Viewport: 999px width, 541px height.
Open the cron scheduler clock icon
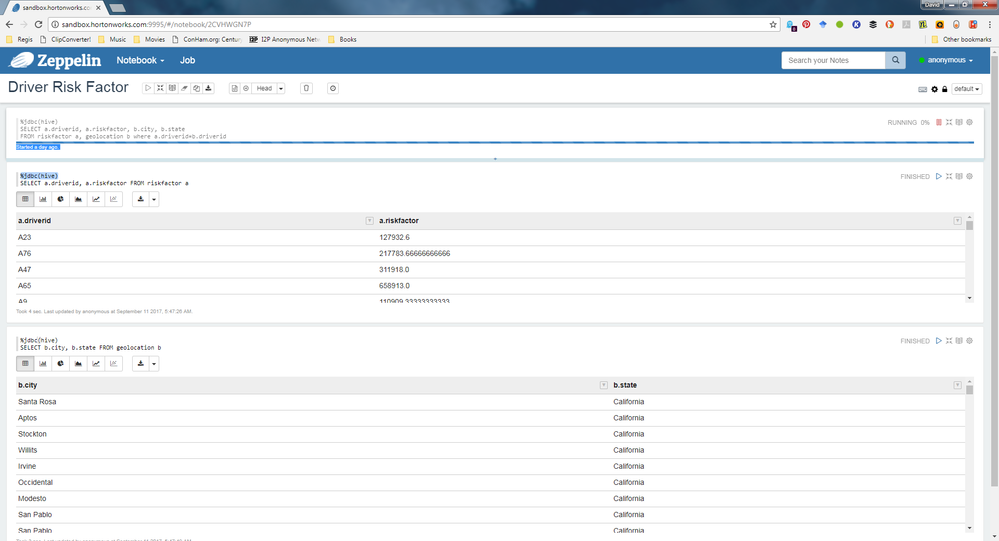[333, 89]
